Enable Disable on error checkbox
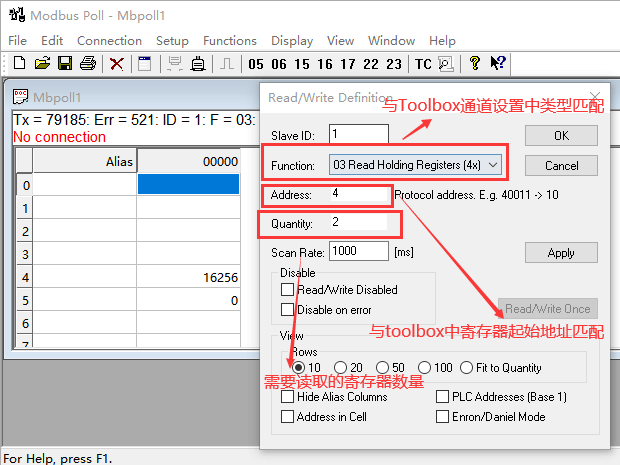Screen dimensions: 620x465 point(287,310)
